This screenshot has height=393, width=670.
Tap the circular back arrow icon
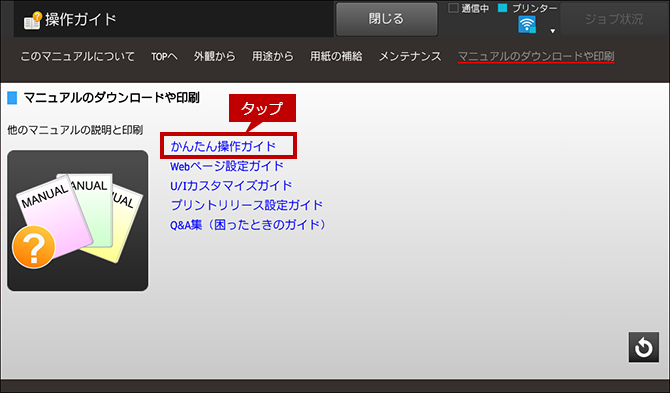[x=644, y=348]
